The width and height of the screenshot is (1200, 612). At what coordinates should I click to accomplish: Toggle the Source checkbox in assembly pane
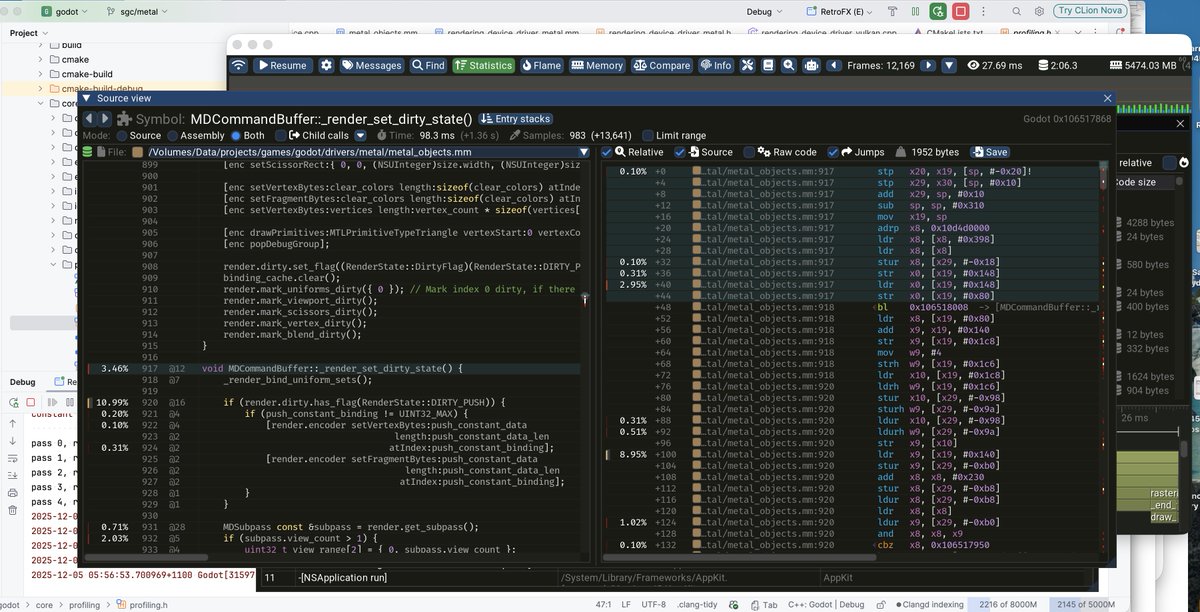[x=681, y=152]
